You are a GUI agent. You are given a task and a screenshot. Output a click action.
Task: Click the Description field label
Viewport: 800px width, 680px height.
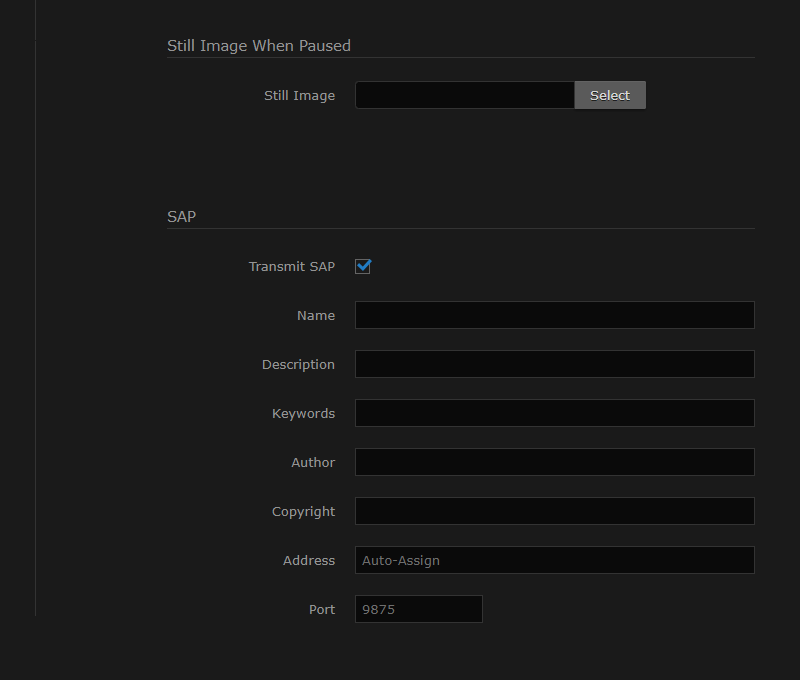pos(298,364)
